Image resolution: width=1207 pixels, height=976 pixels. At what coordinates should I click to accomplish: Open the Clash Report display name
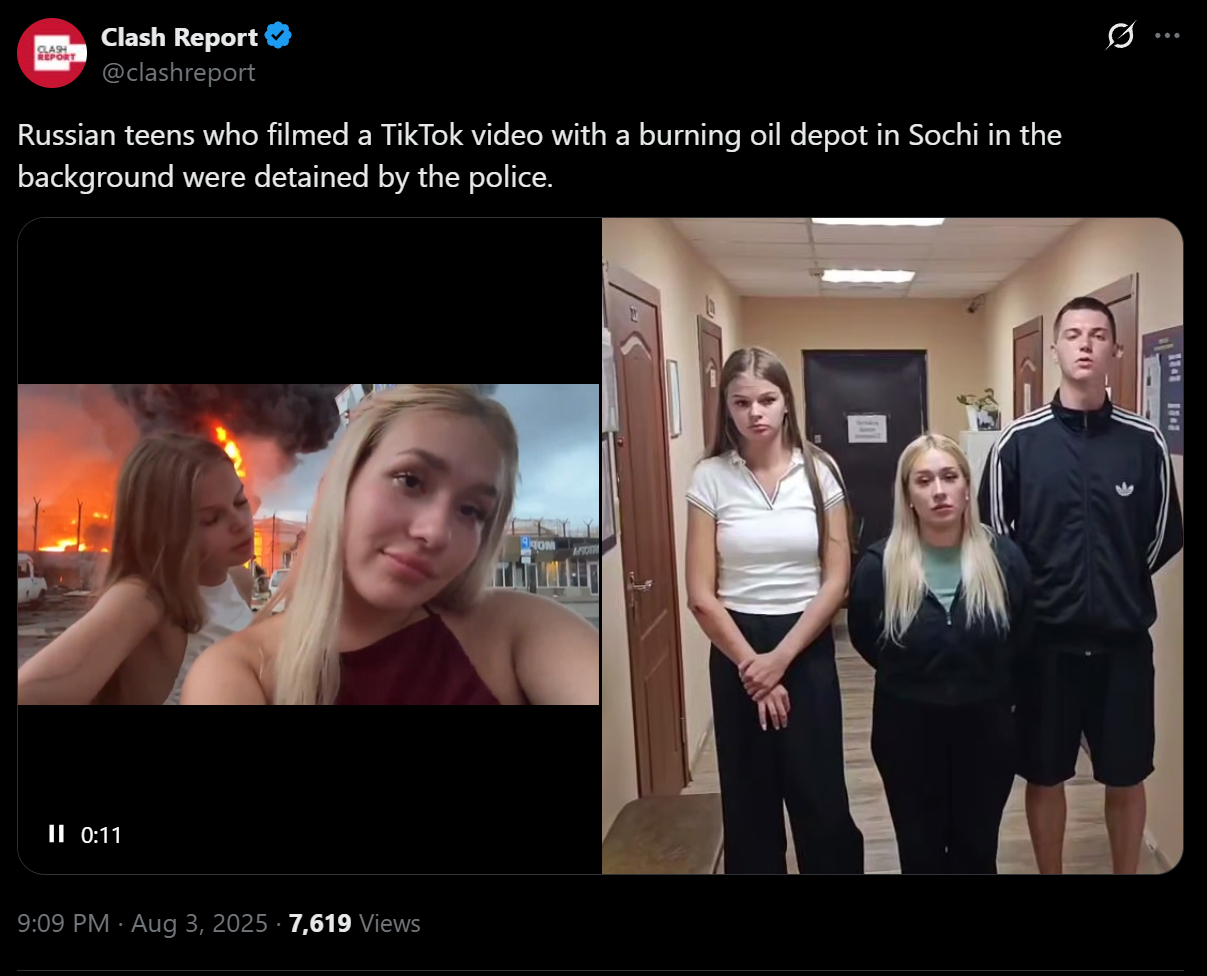[179, 38]
